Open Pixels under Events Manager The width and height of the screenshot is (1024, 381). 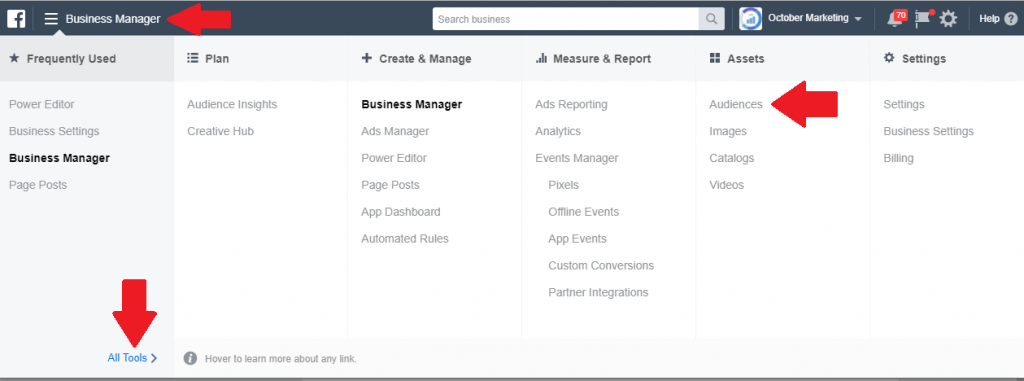(x=564, y=185)
